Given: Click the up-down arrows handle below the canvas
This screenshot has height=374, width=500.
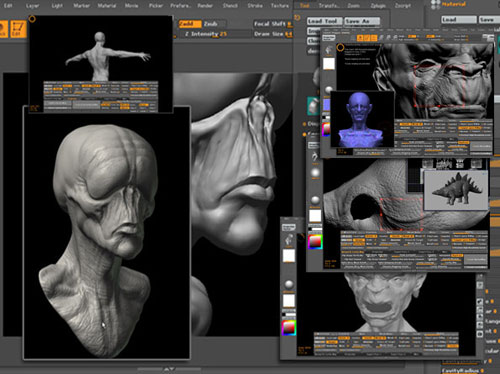Looking at the screenshot, I should pyautogui.click(x=169, y=369).
